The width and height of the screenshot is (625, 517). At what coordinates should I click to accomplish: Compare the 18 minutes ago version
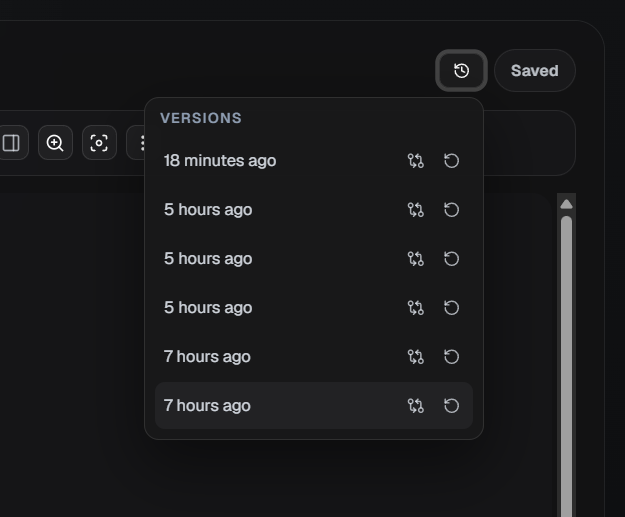pyautogui.click(x=415, y=161)
